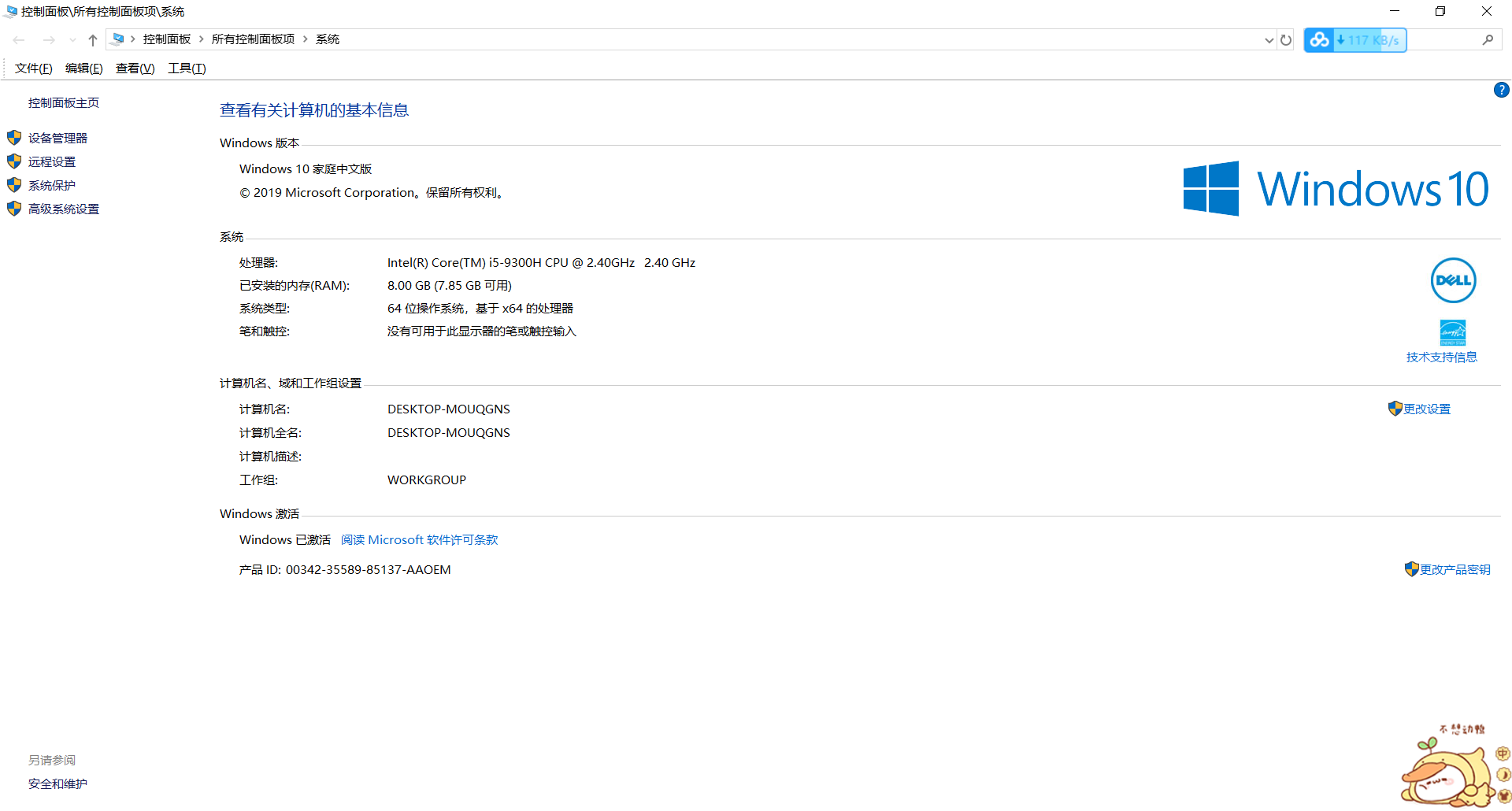Viewport: 1512px width, 811px height.
Task: Click the search magnifier icon
Action: coord(1488,40)
